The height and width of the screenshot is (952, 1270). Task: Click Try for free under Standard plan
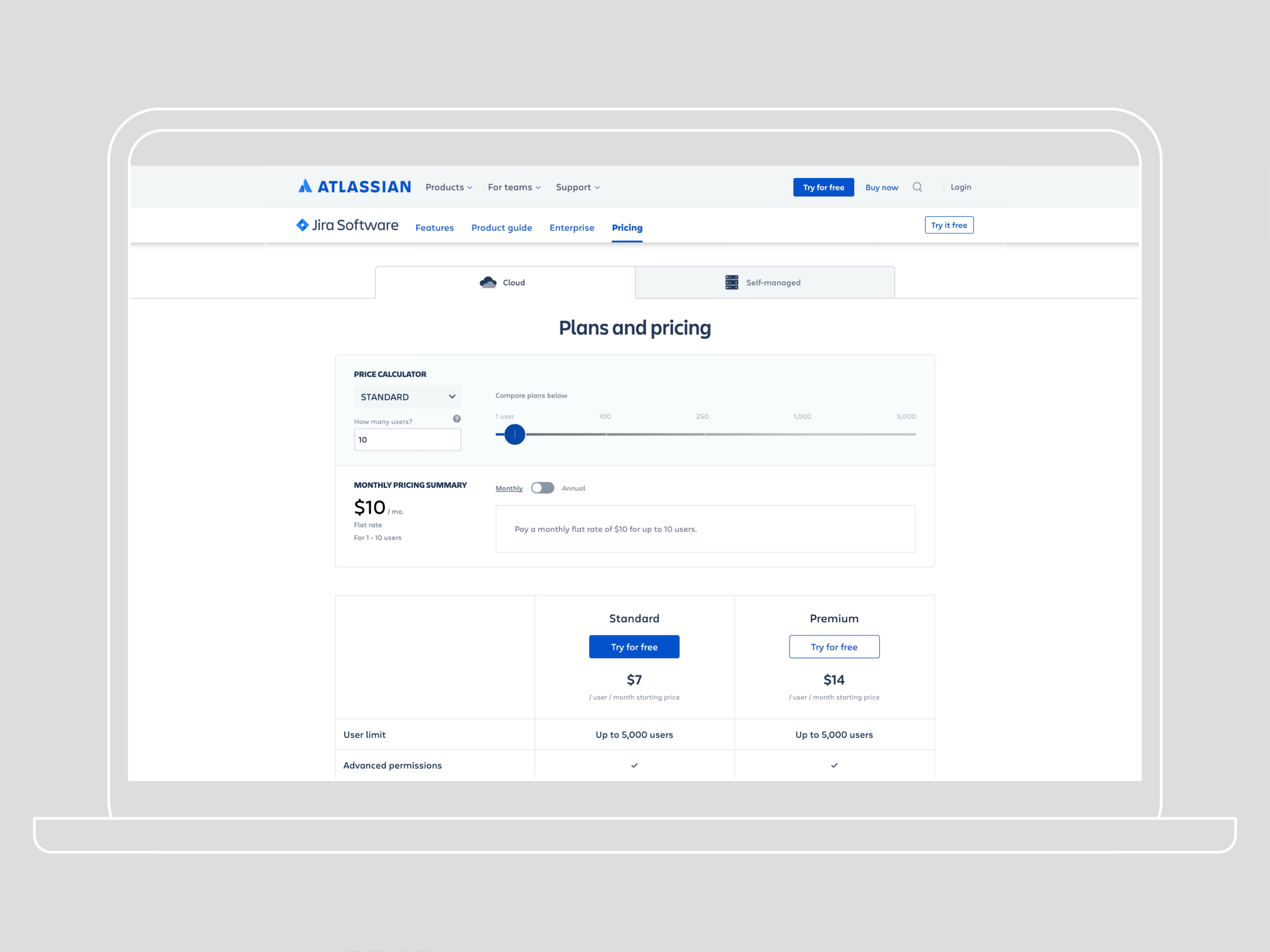(x=634, y=646)
